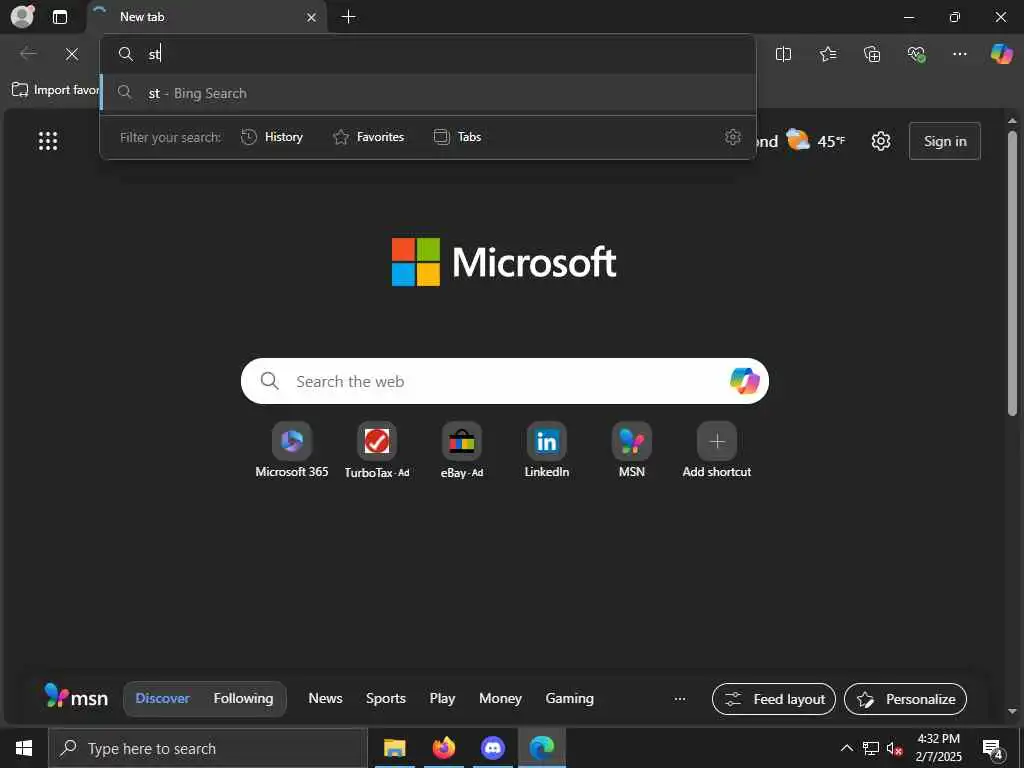Screen dimensions: 1024x768
Task: Open Settings and more ellipsis menu
Action: coord(959,54)
